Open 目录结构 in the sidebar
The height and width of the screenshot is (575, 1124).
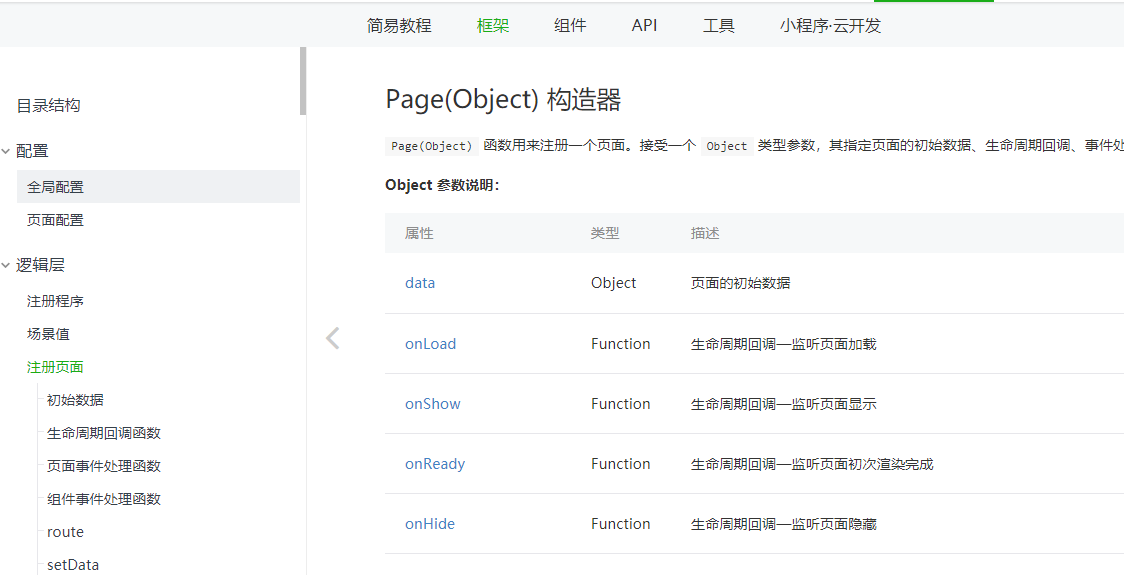click(49, 106)
